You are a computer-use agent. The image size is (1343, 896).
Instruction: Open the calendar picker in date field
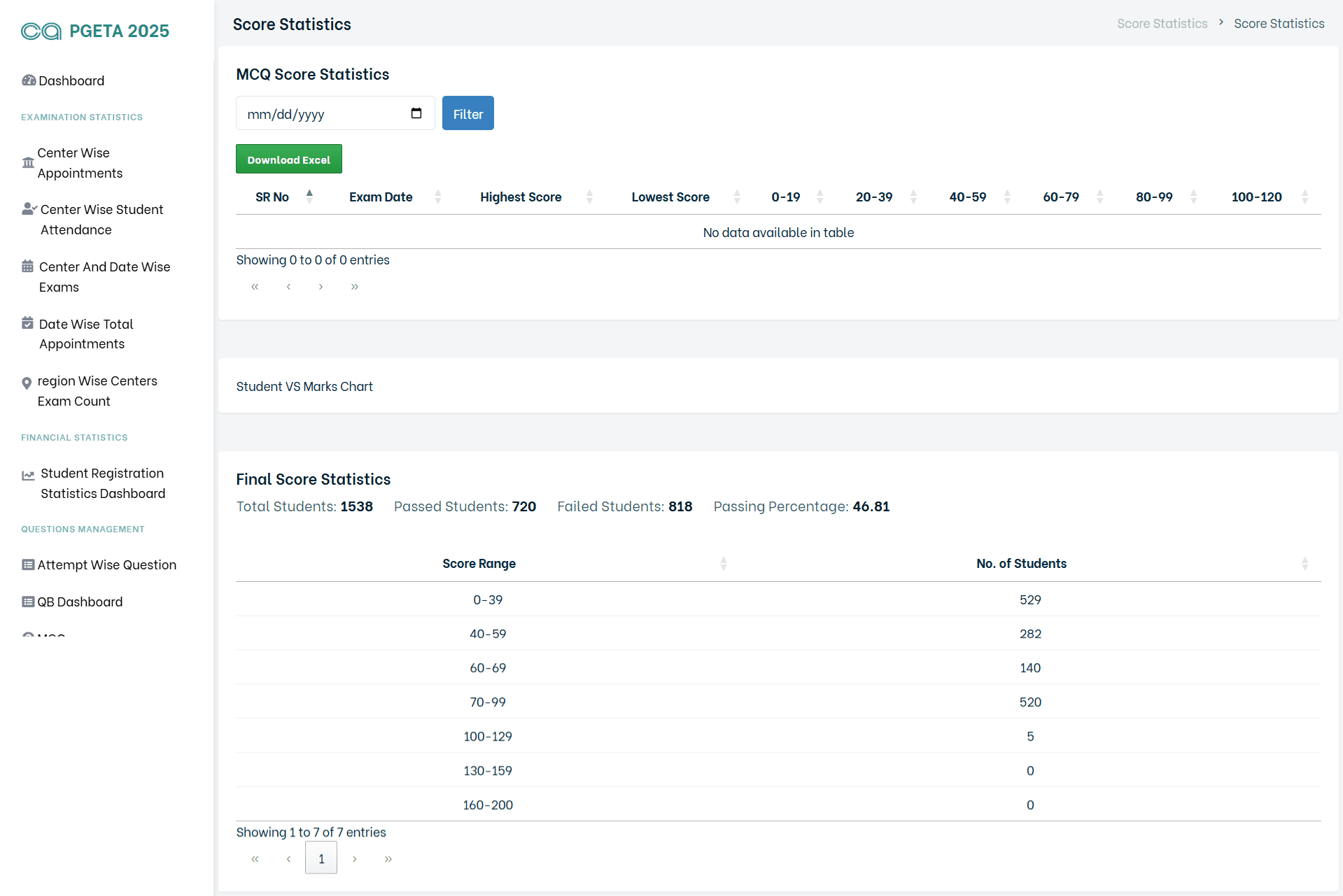point(416,113)
